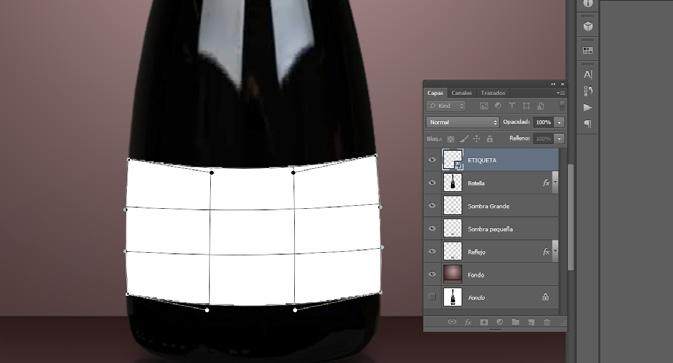673x363 pixels.
Task: Show the hidden bottom Fondo layer
Action: [x=432, y=297]
